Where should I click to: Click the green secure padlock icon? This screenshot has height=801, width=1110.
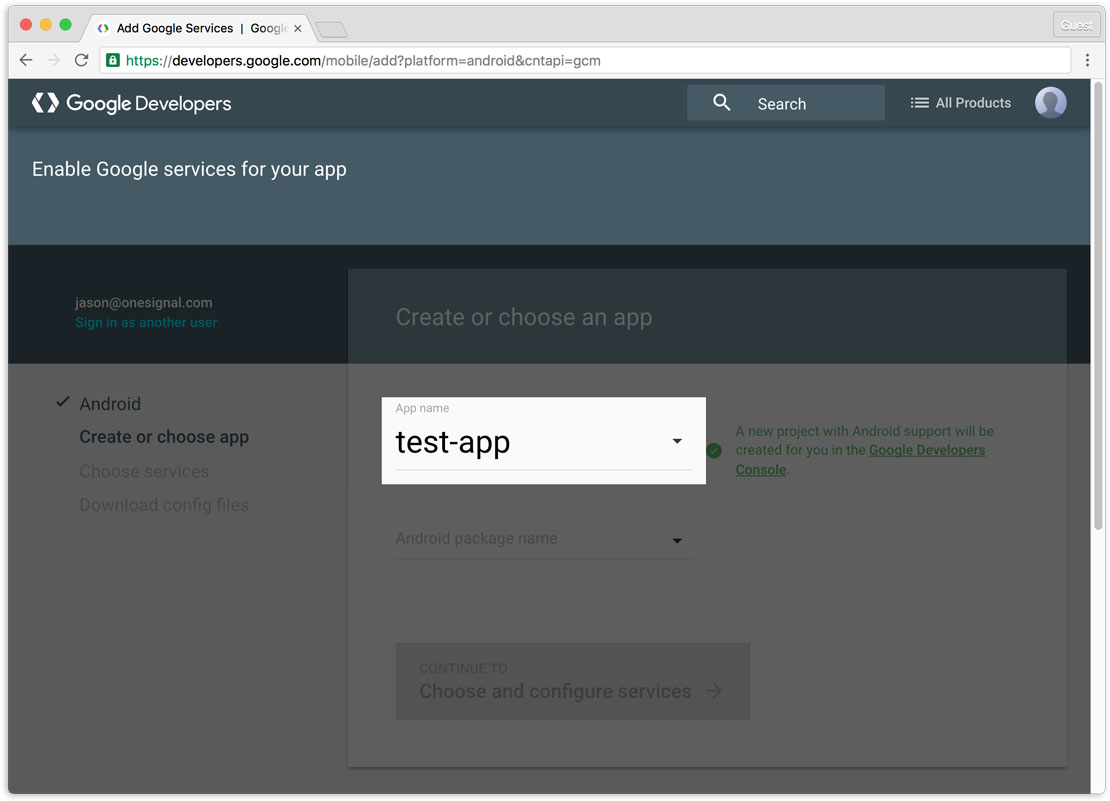(x=113, y=60)
